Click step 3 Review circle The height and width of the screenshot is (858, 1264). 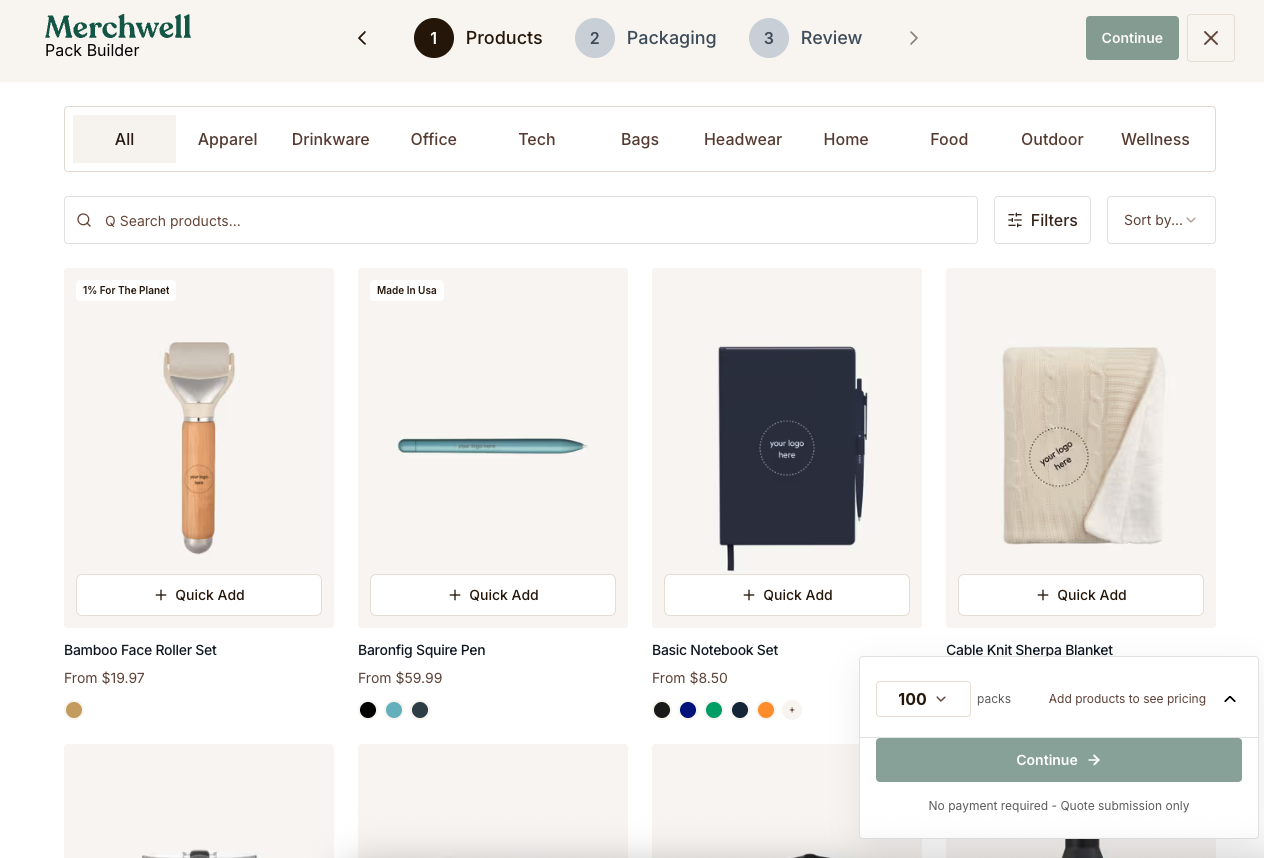click(769, 38)
